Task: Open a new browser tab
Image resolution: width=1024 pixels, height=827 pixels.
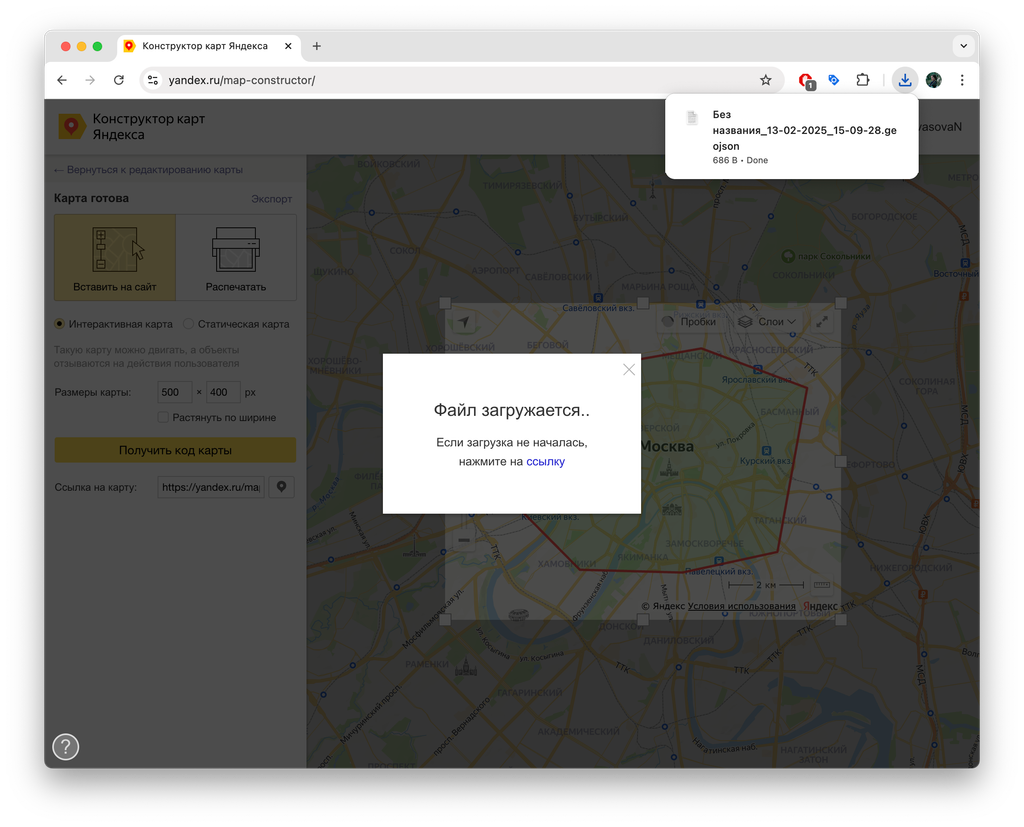Action: [317, 46]
